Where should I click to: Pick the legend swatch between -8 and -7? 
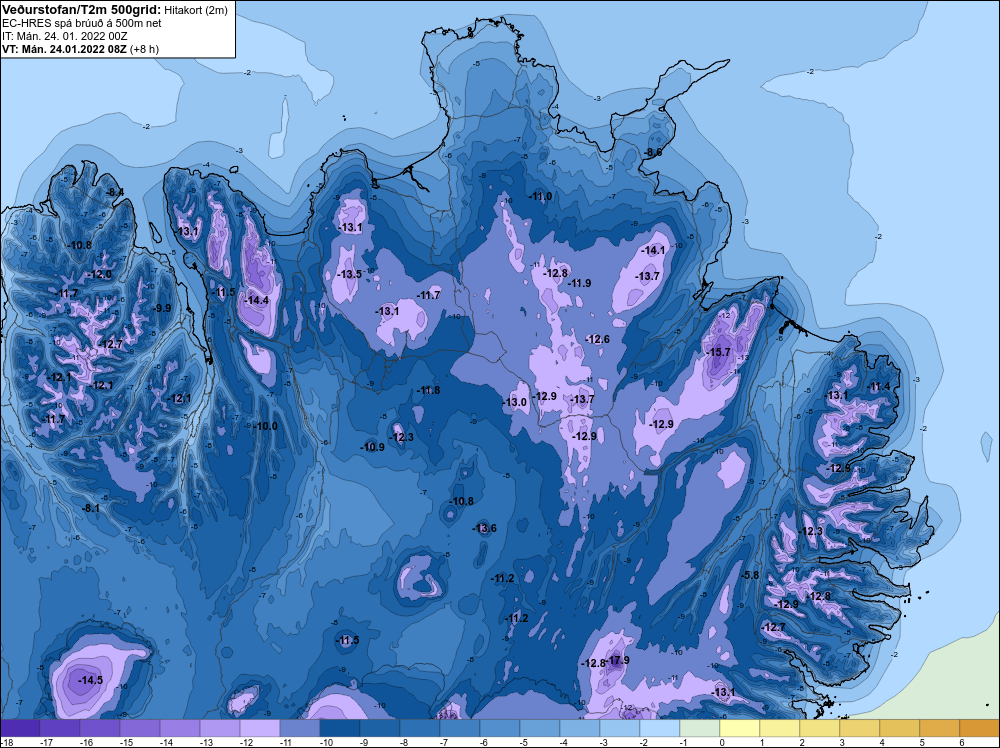pos(420,728)
